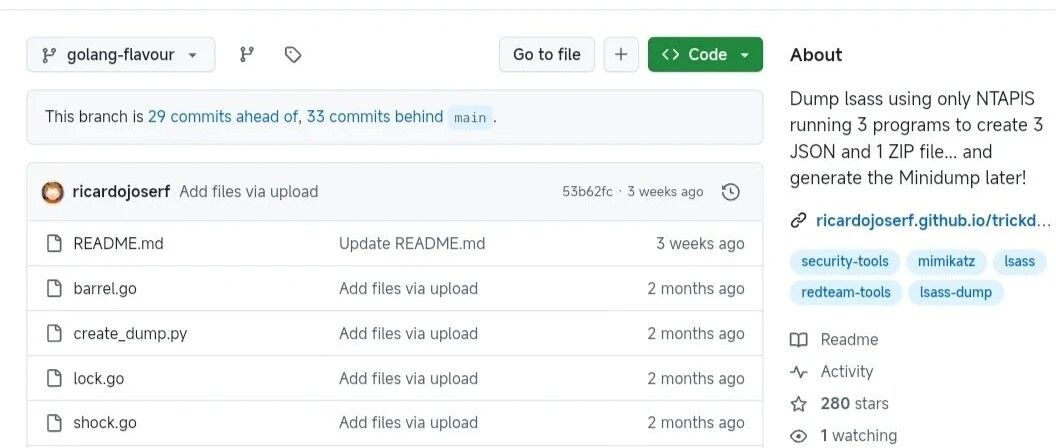Screen dimensions: 1056x448
Task: Click the eye icon beside watching
Action: pyautogui.click(x=799, y=436)
